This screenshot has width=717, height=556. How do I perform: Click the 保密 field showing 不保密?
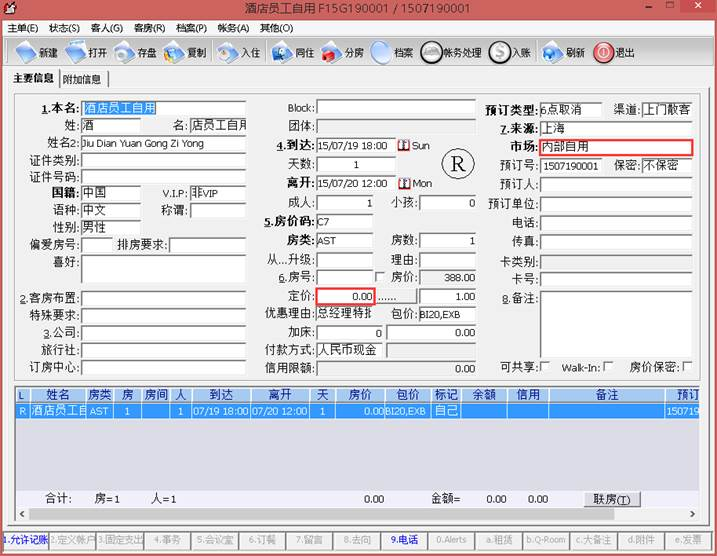point(667,166)
